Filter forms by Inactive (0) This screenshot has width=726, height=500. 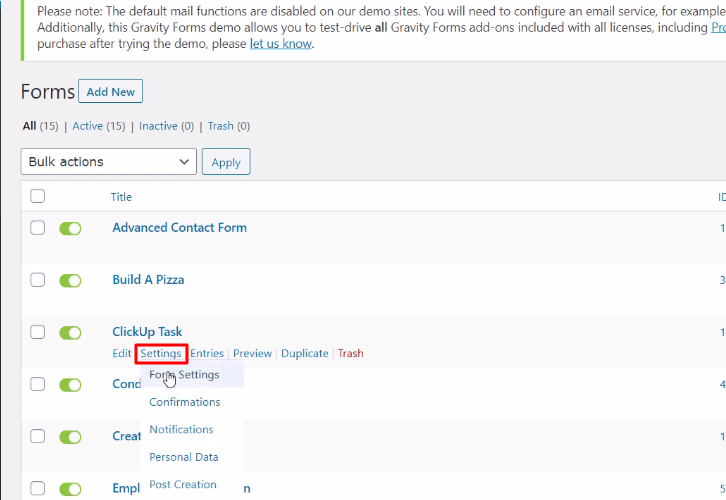point(166,126)
